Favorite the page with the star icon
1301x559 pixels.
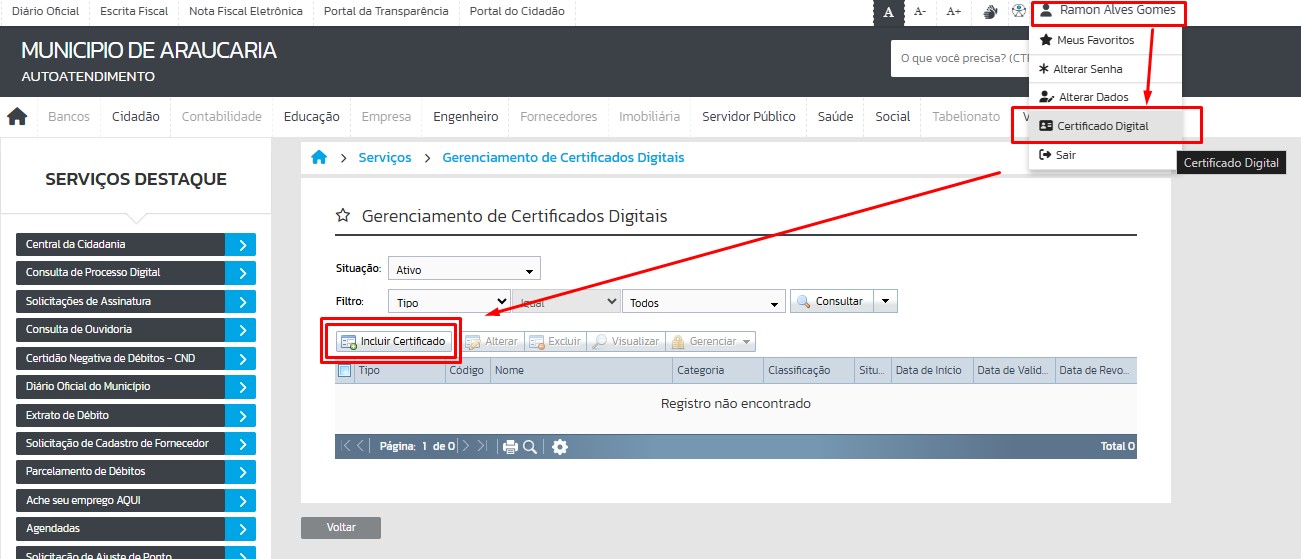[343, 216]
